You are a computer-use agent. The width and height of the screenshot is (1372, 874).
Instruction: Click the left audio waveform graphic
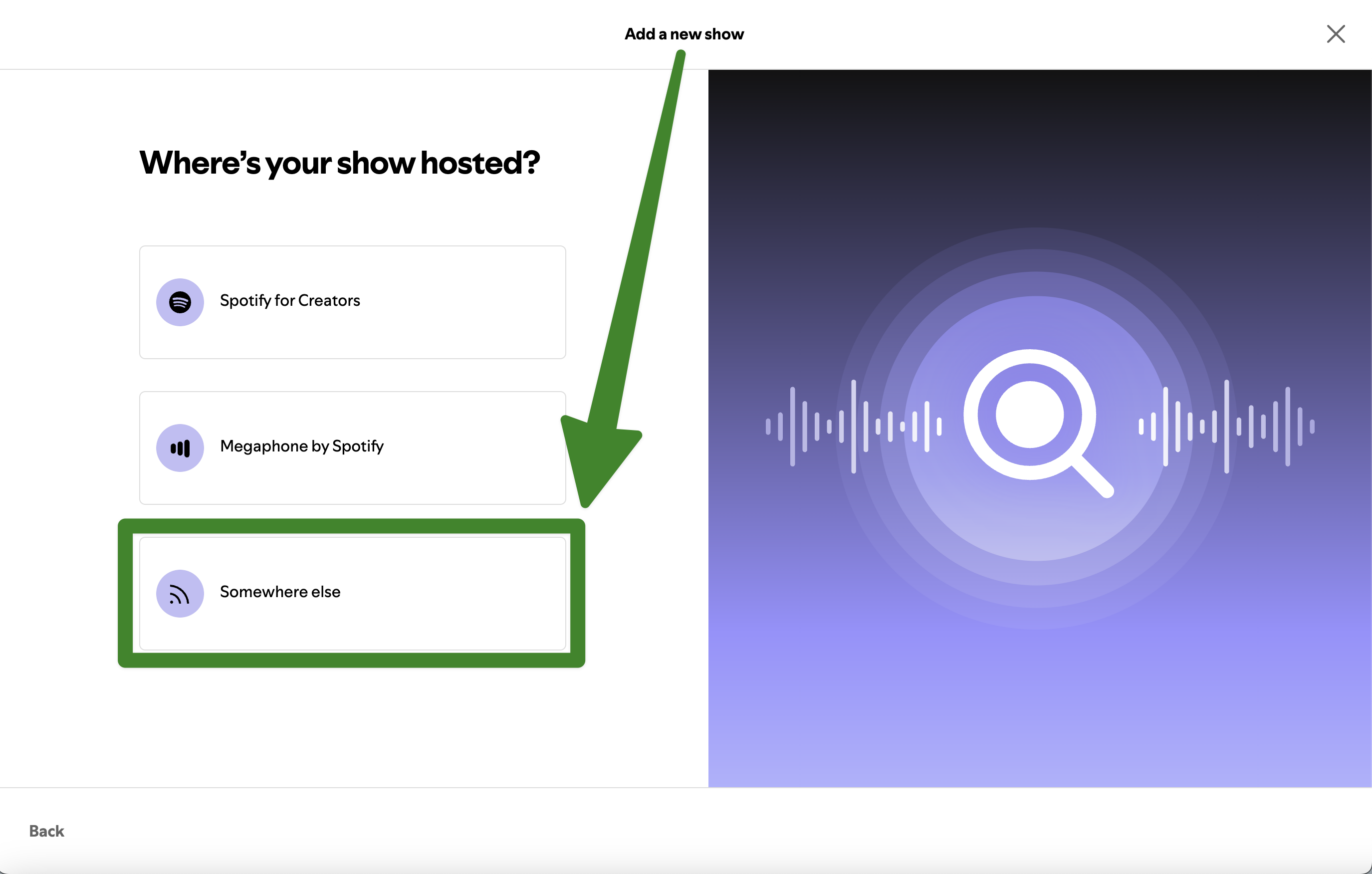tap(853, 426)
